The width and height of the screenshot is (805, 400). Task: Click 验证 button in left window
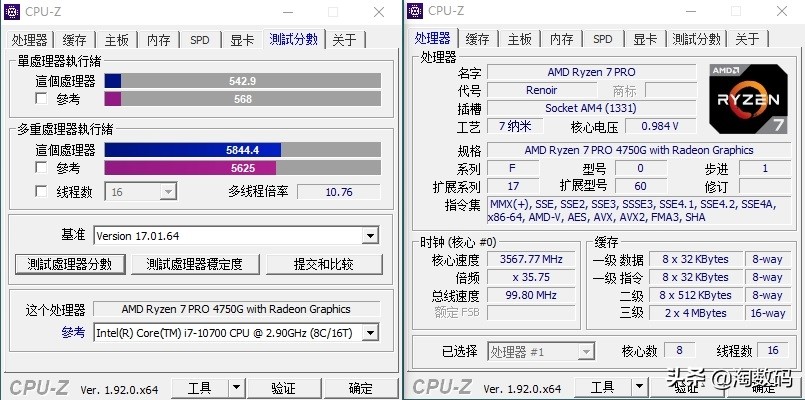283,388
